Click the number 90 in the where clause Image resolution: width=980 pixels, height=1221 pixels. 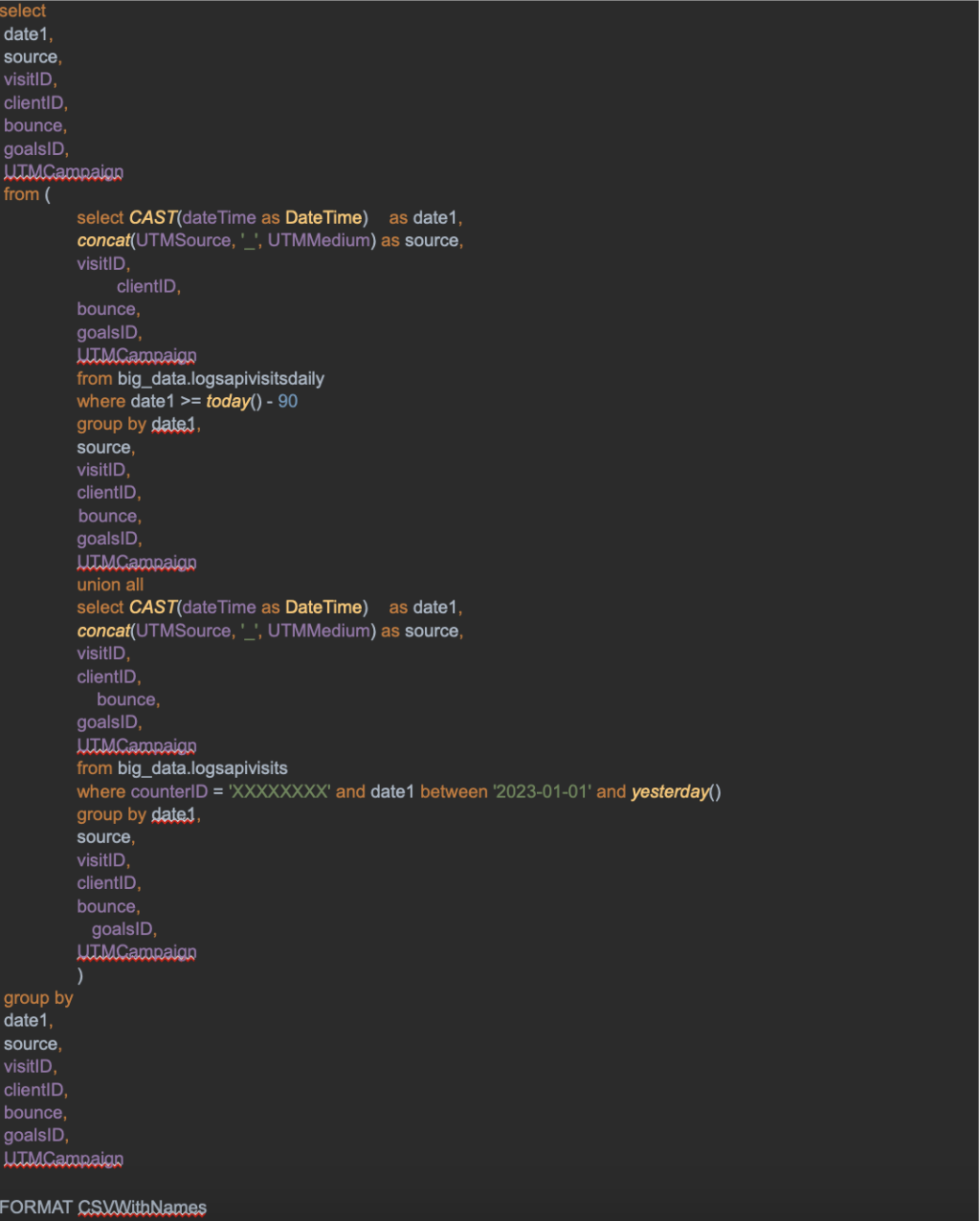[287, 401]
